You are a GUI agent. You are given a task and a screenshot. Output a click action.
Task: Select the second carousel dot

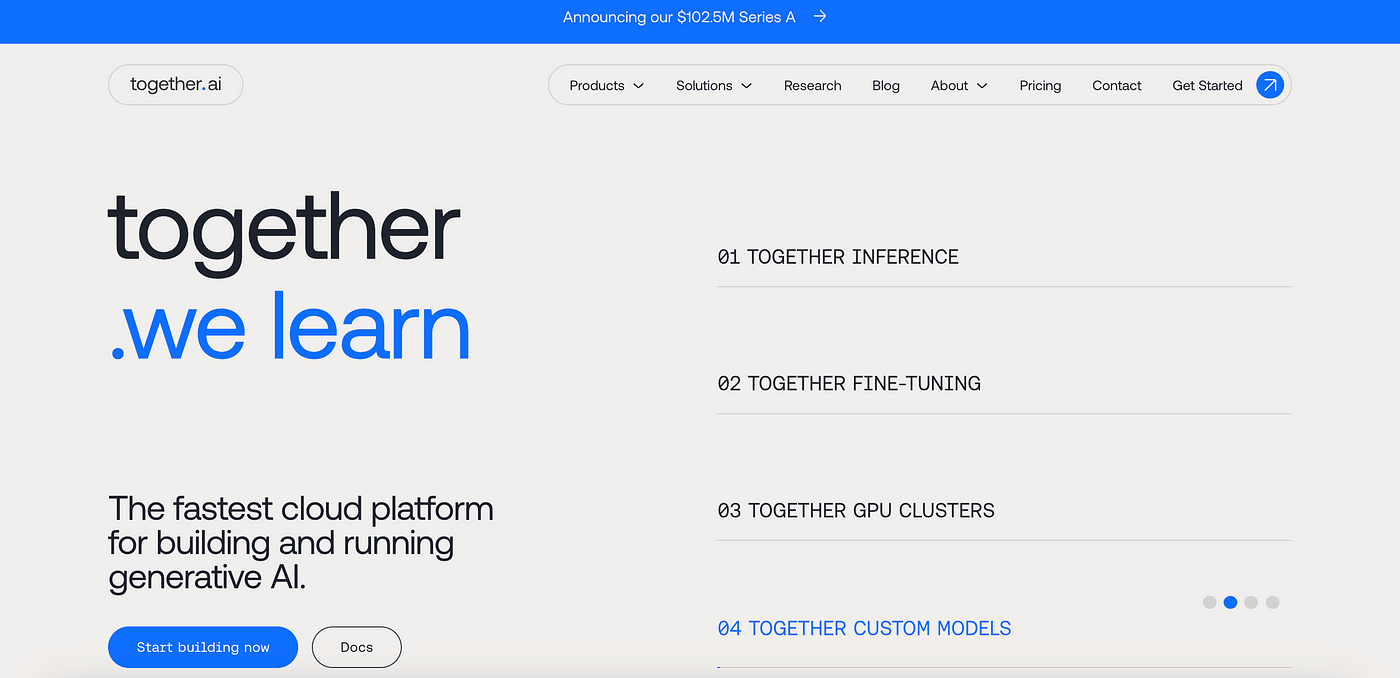click(x=1230, y=602)
